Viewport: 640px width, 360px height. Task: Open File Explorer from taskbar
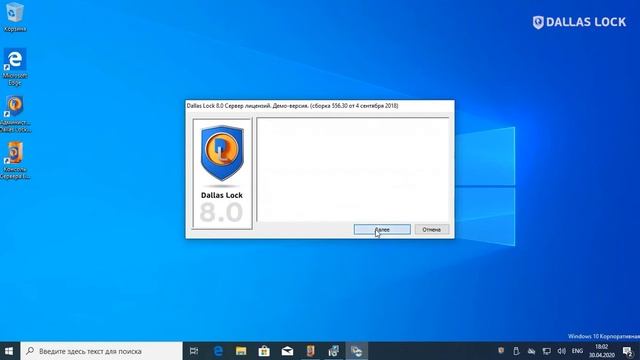(241, 351)
